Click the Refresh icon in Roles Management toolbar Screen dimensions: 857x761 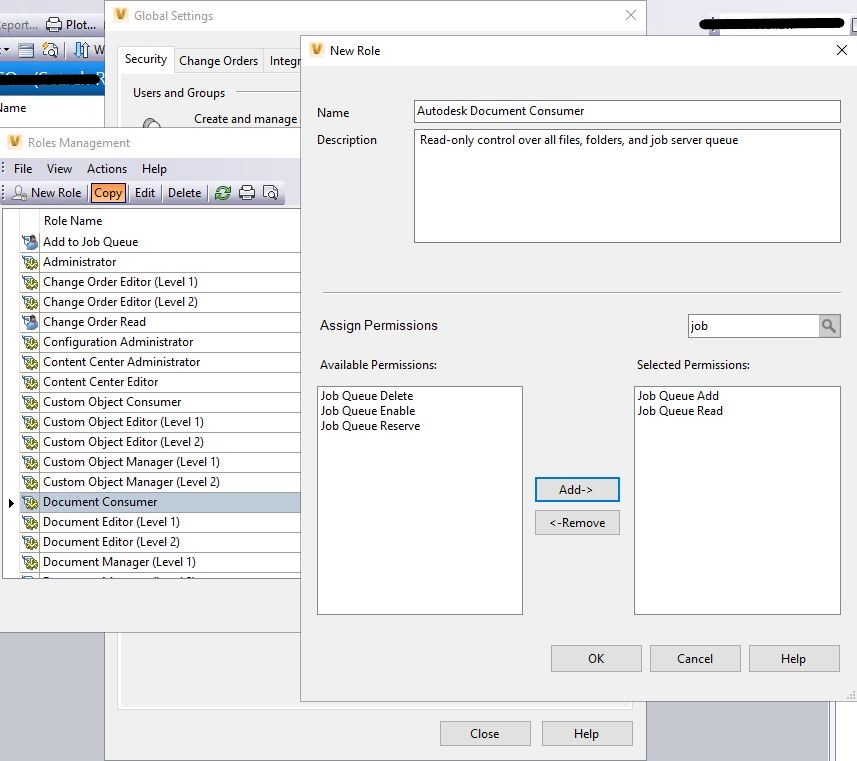(x=224, y=192)
